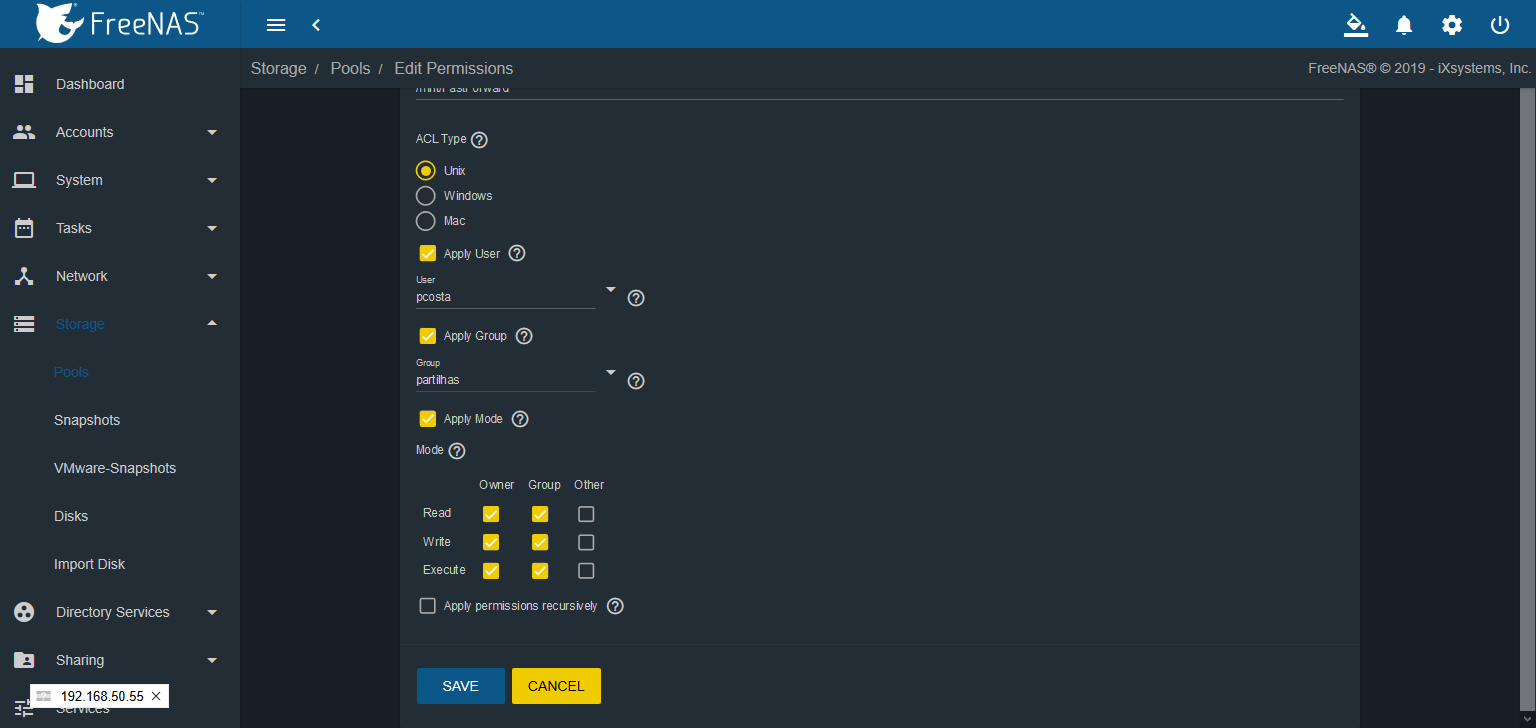Uncheck Apply Group
The width and height of the screenshot is (1536, 728).
pos(428,336)
